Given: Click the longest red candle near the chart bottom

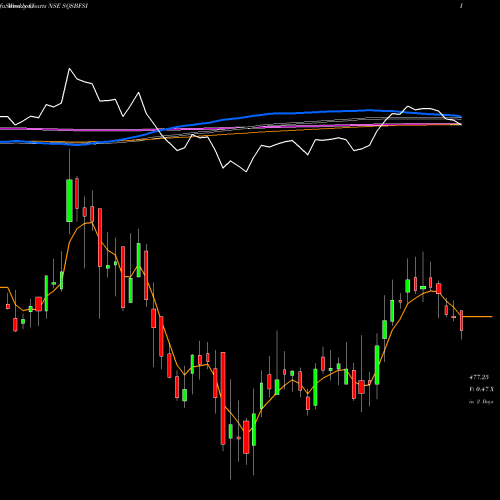Looking at the screenshot, I should 223,398.
